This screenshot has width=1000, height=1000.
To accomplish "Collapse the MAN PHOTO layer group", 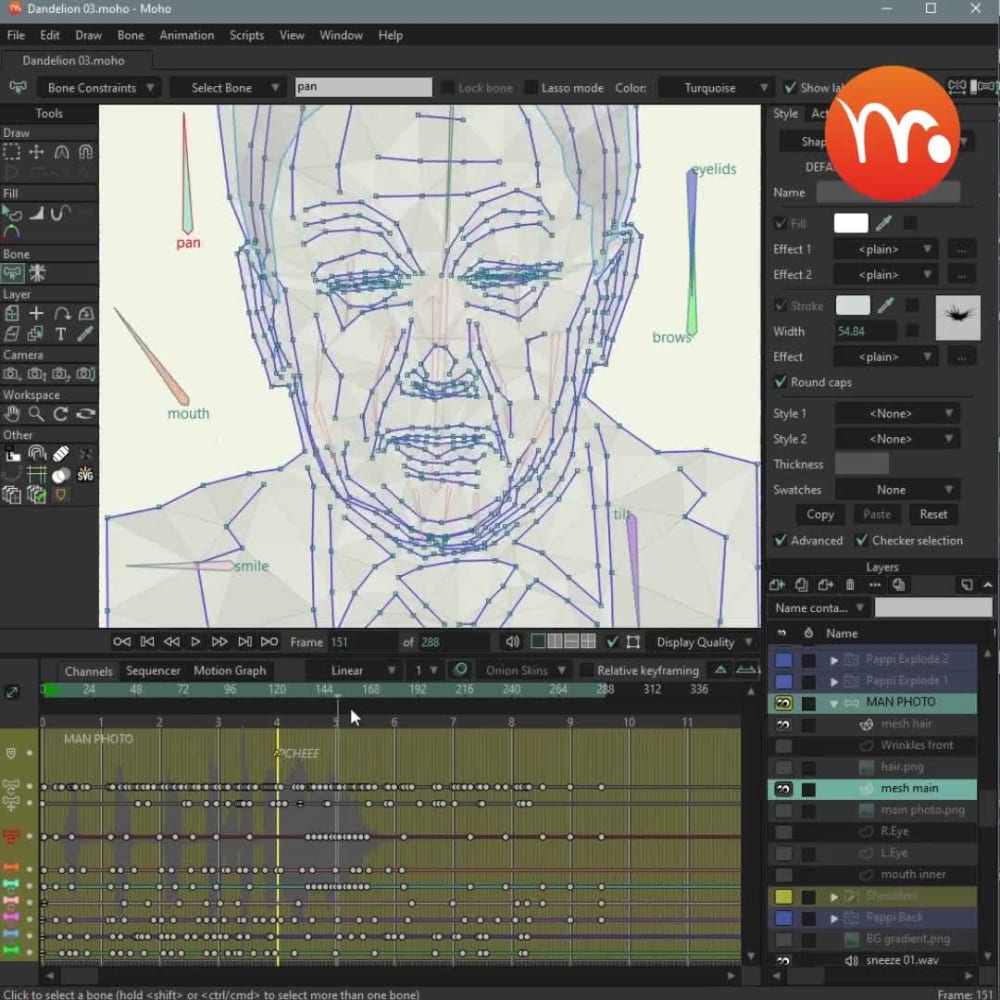I will [x=834, y=703].
